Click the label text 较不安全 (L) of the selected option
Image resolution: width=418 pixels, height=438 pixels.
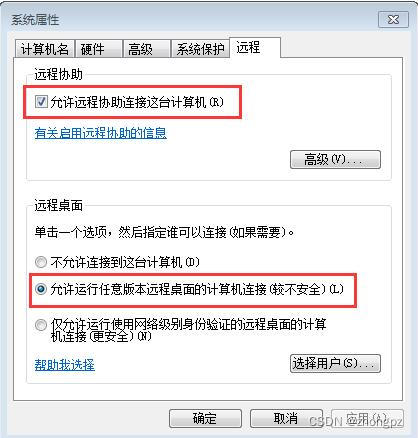click(x=306, y=289)
